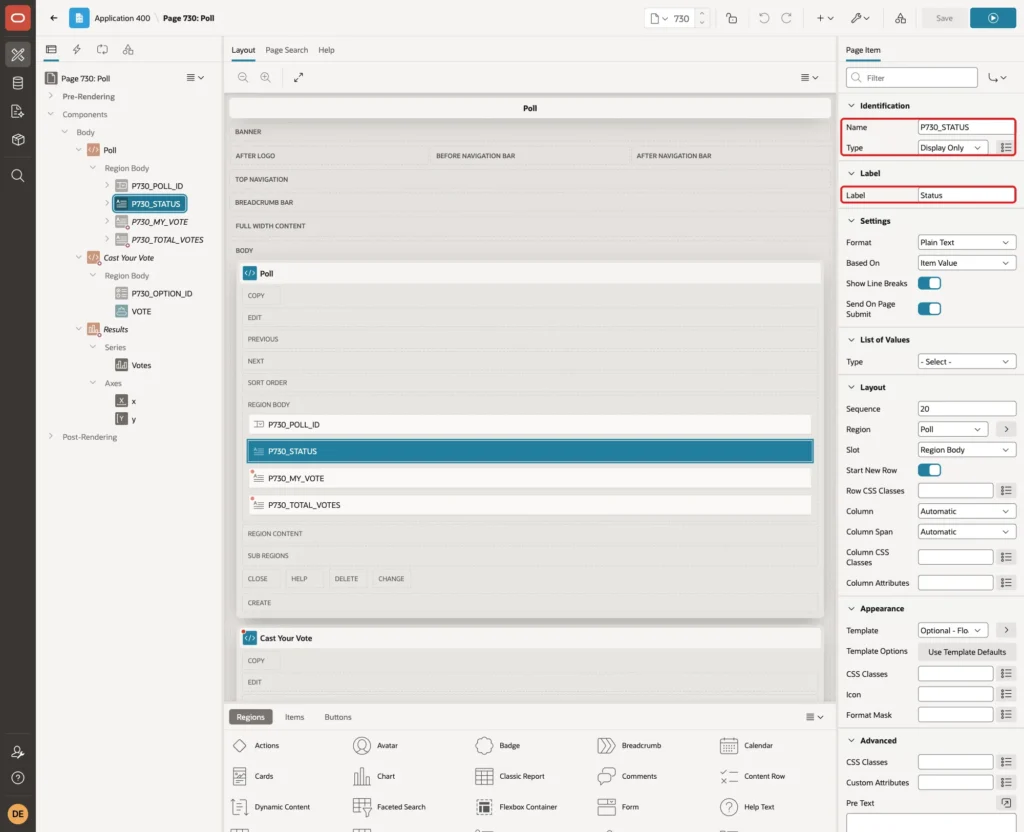Open the Column Span dropdown
Image resolution: width=1024 pixels, height=832 pixels.
click(x=967, y=532)
